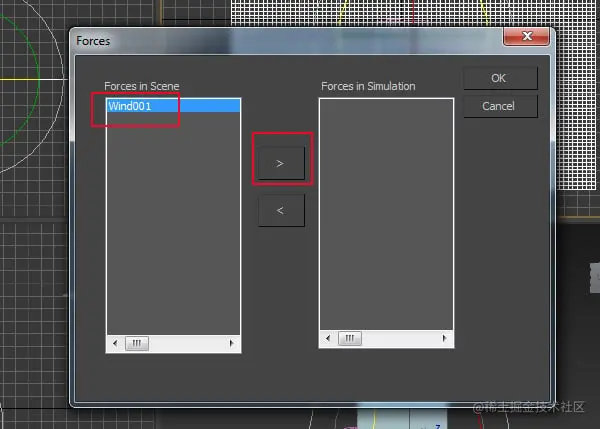Screen dimensions: 600x429
Task: Click left scroll arrow under Forces in Scene
Action: pos(115,343)
